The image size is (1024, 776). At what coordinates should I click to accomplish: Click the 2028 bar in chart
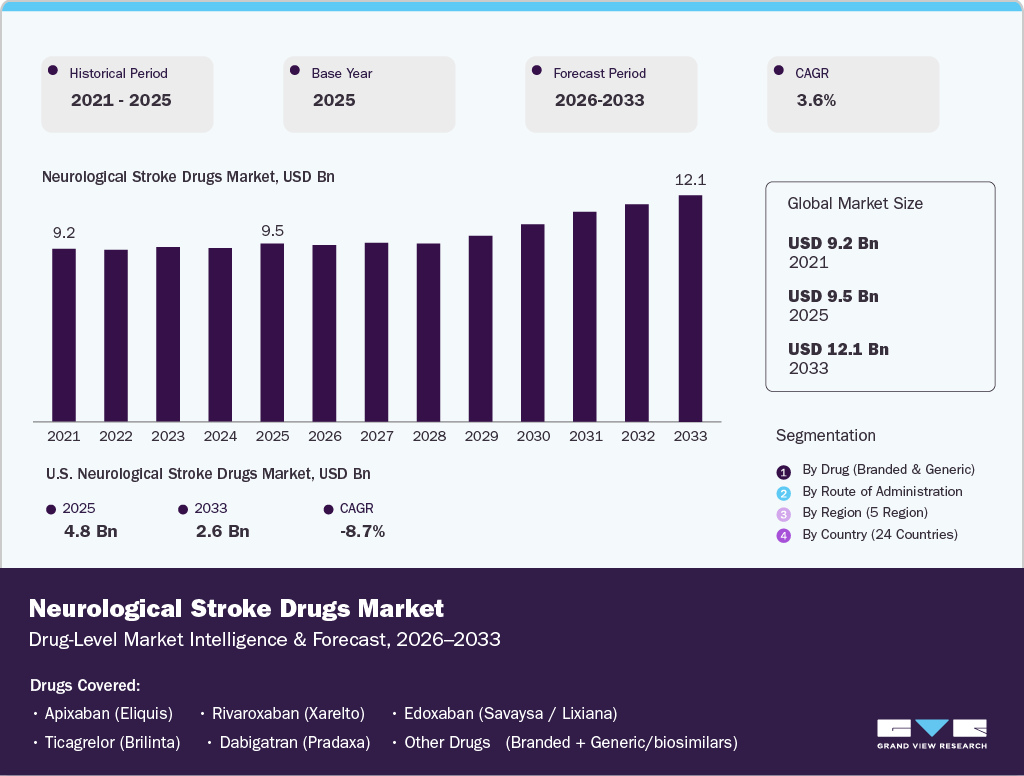pos(428,332)
